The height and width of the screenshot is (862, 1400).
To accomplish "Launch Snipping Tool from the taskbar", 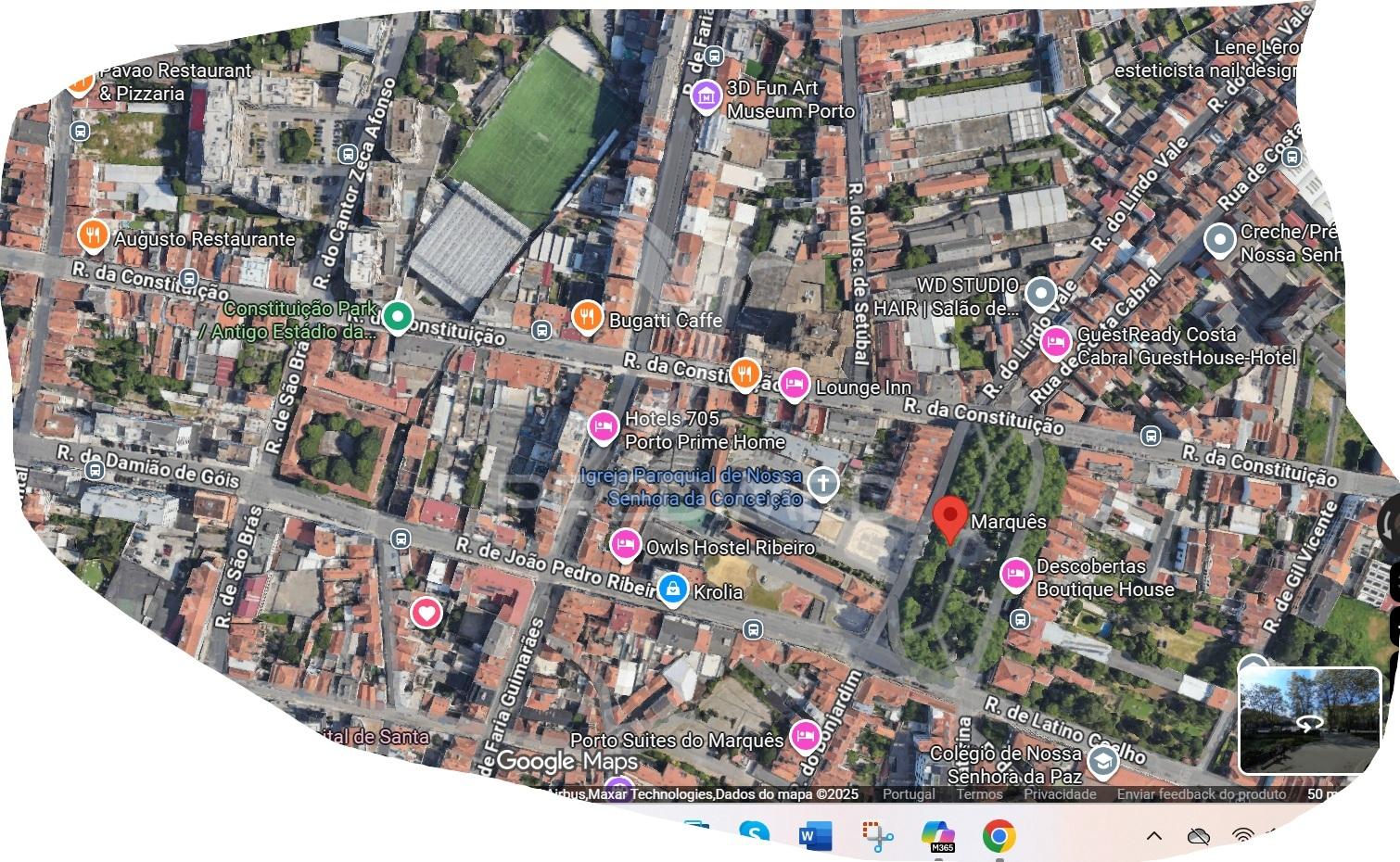I will tap(877, 836).
